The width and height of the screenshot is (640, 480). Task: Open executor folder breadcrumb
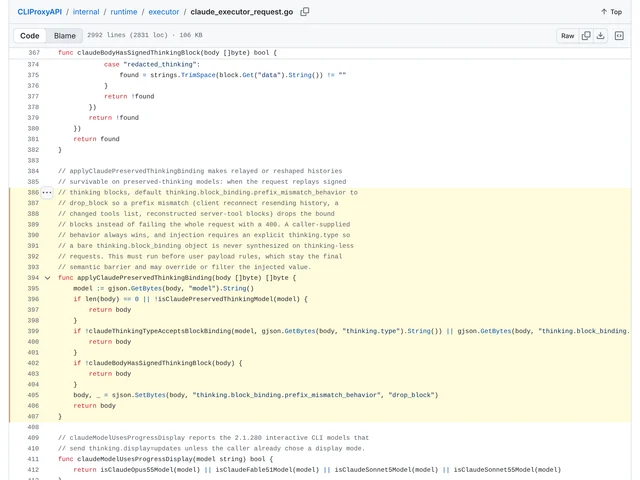tap(164, 12)
